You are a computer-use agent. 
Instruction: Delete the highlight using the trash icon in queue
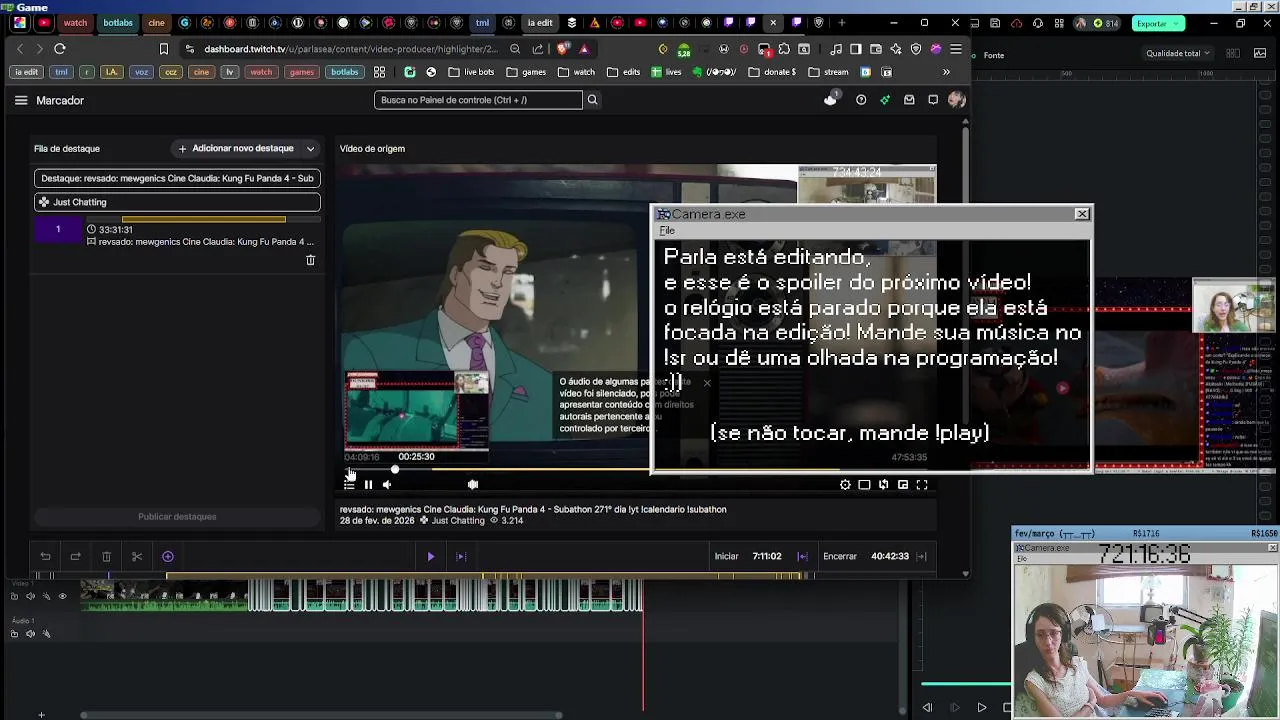310,260
